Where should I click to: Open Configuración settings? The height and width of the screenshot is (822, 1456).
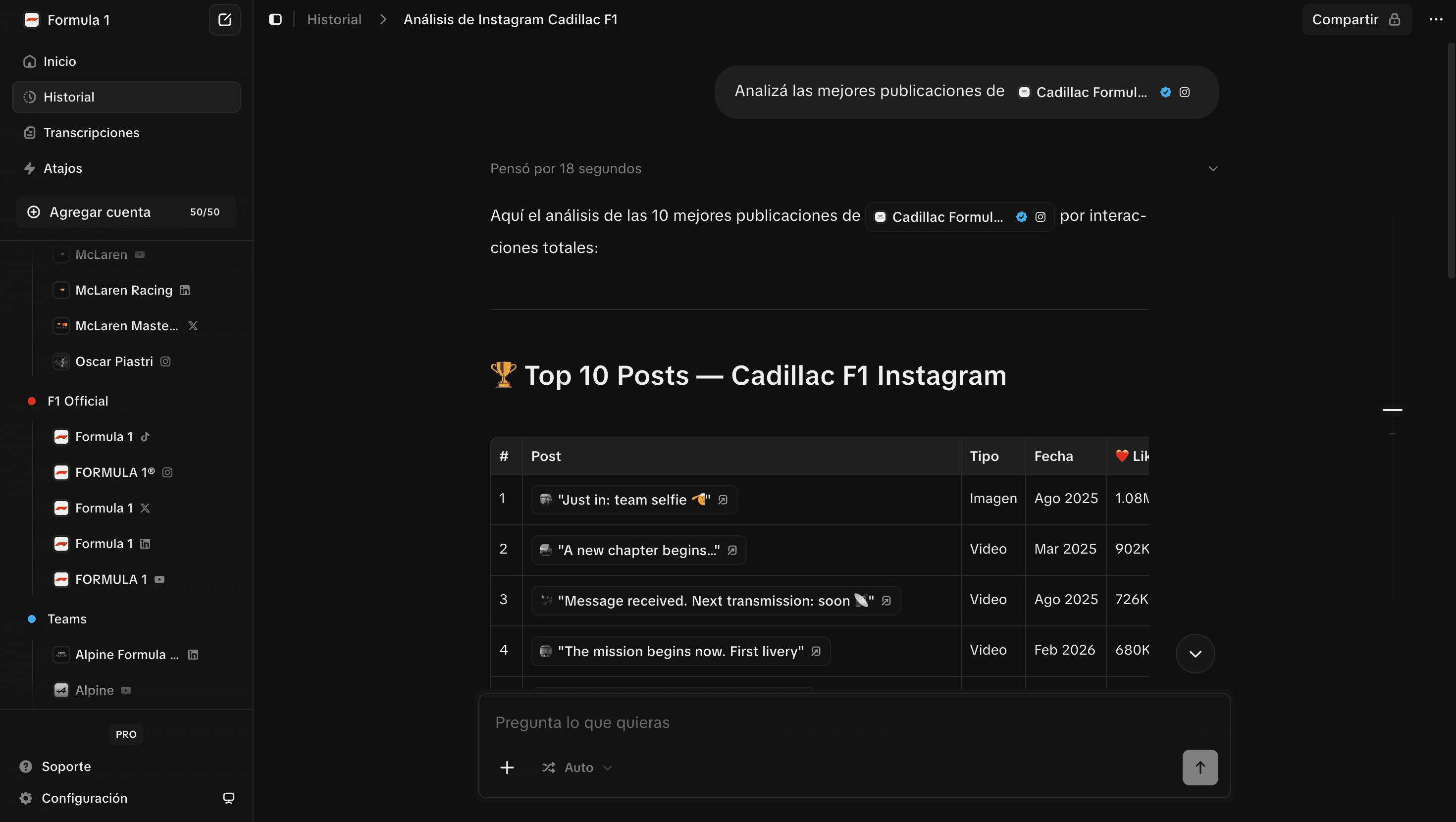(x=73, y=798)
